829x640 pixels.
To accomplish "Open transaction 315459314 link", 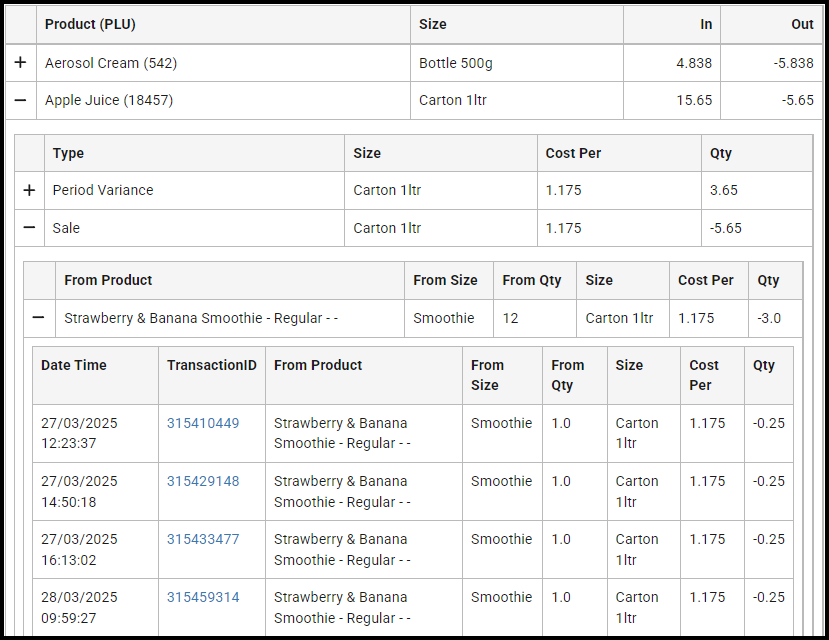I will (x=203, y=597).
